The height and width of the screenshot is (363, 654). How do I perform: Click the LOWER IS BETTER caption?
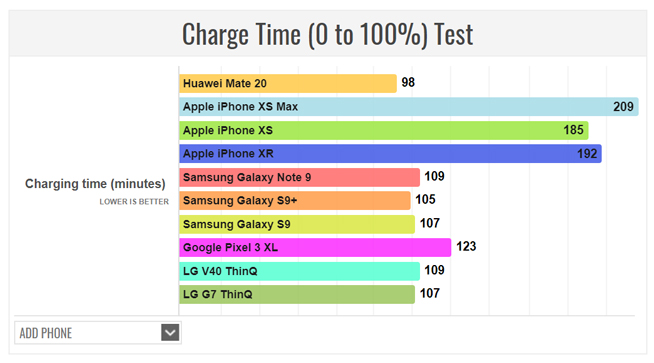[134, 202]
